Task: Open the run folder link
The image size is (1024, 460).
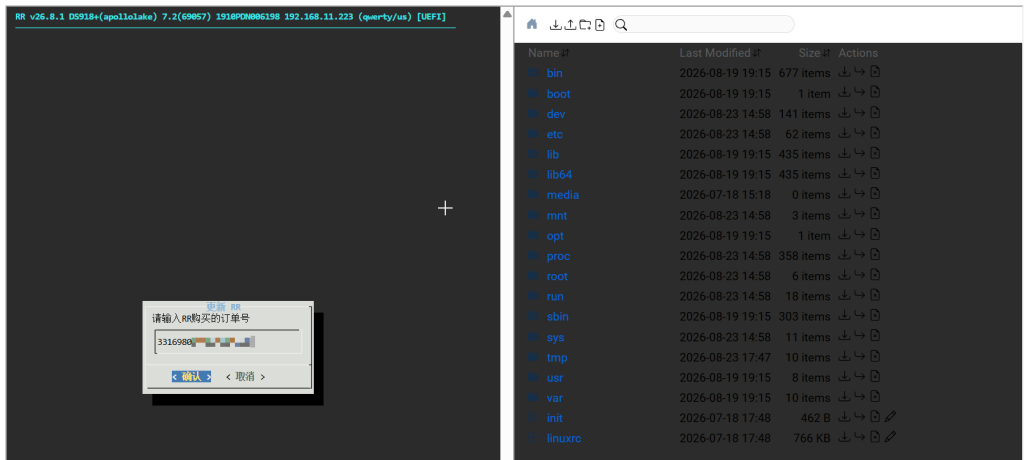Action: [555, 297]
